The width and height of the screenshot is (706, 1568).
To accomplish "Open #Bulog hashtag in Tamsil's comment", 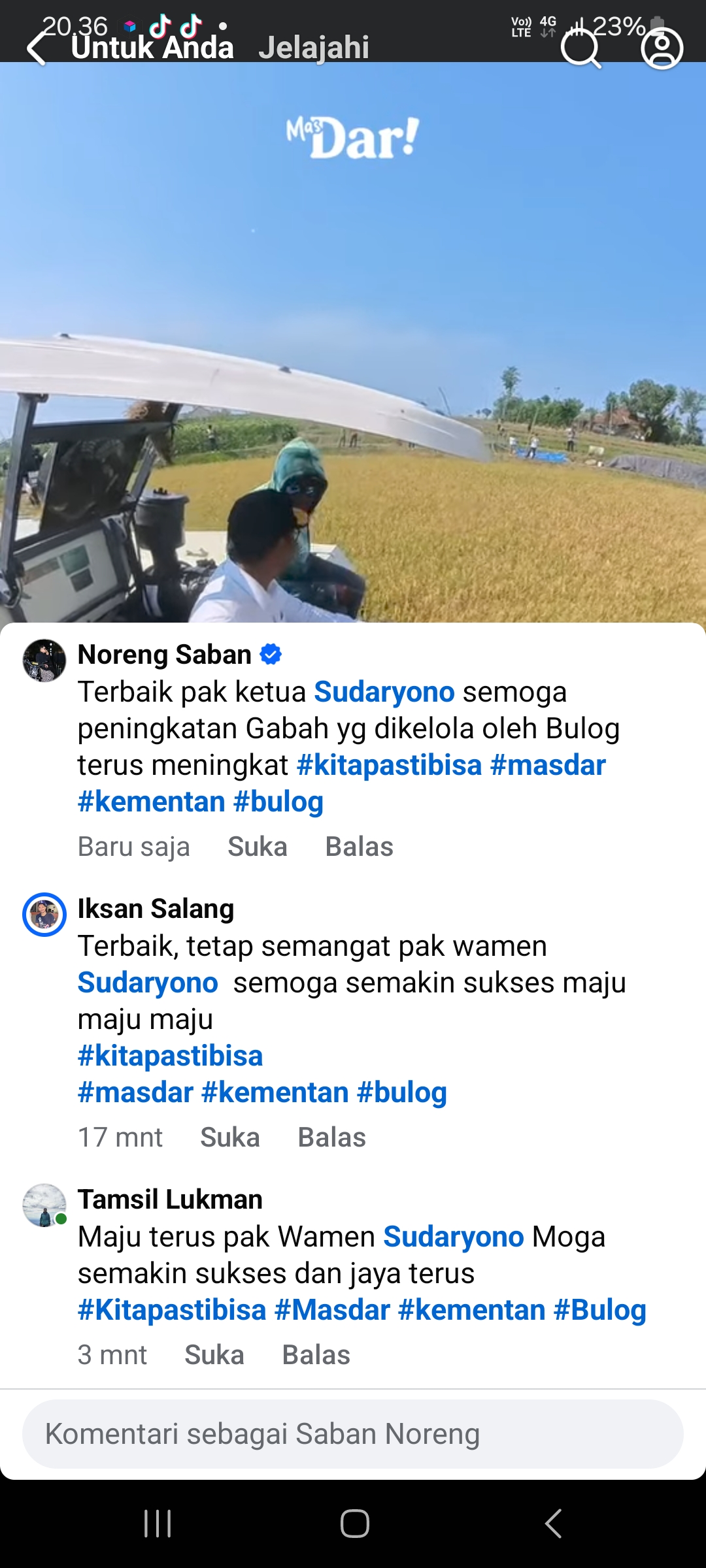I will (x=600, y=1310).
